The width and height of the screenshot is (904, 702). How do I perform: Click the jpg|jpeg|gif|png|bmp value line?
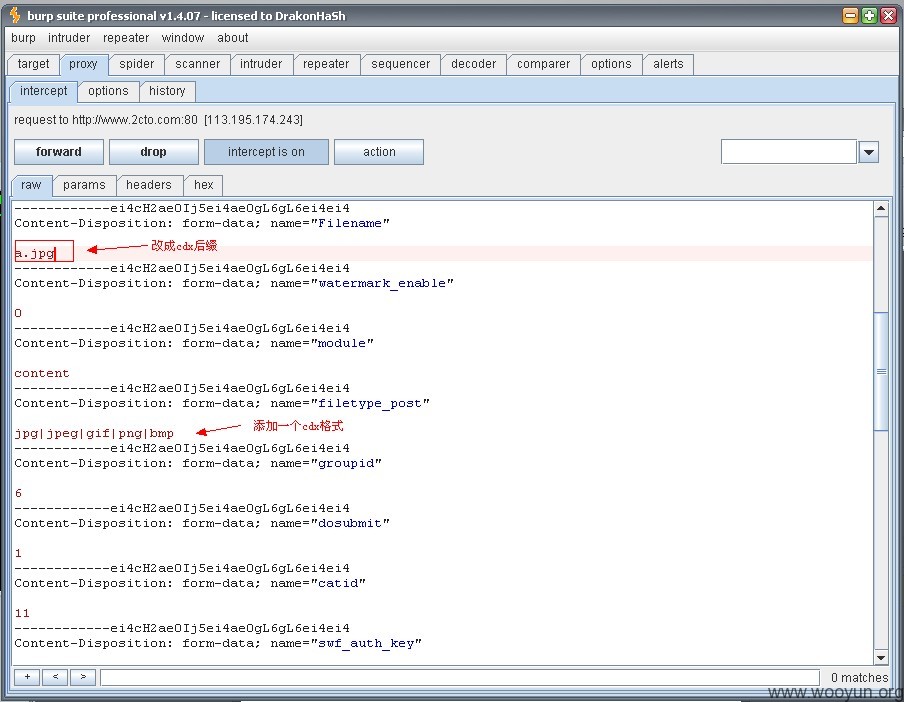pos(94,433)
